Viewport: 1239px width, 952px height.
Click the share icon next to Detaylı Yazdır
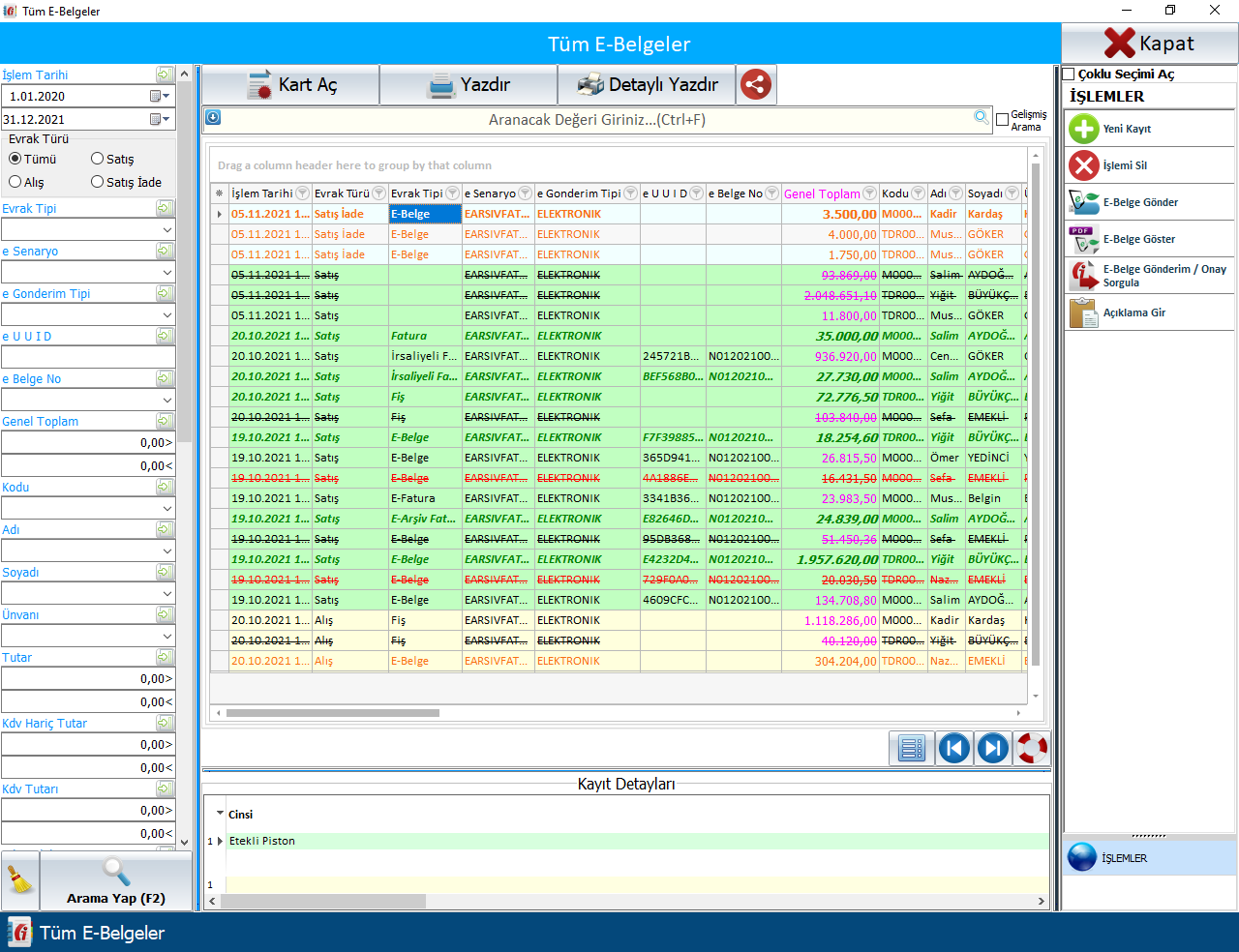(x=756, y=84)
